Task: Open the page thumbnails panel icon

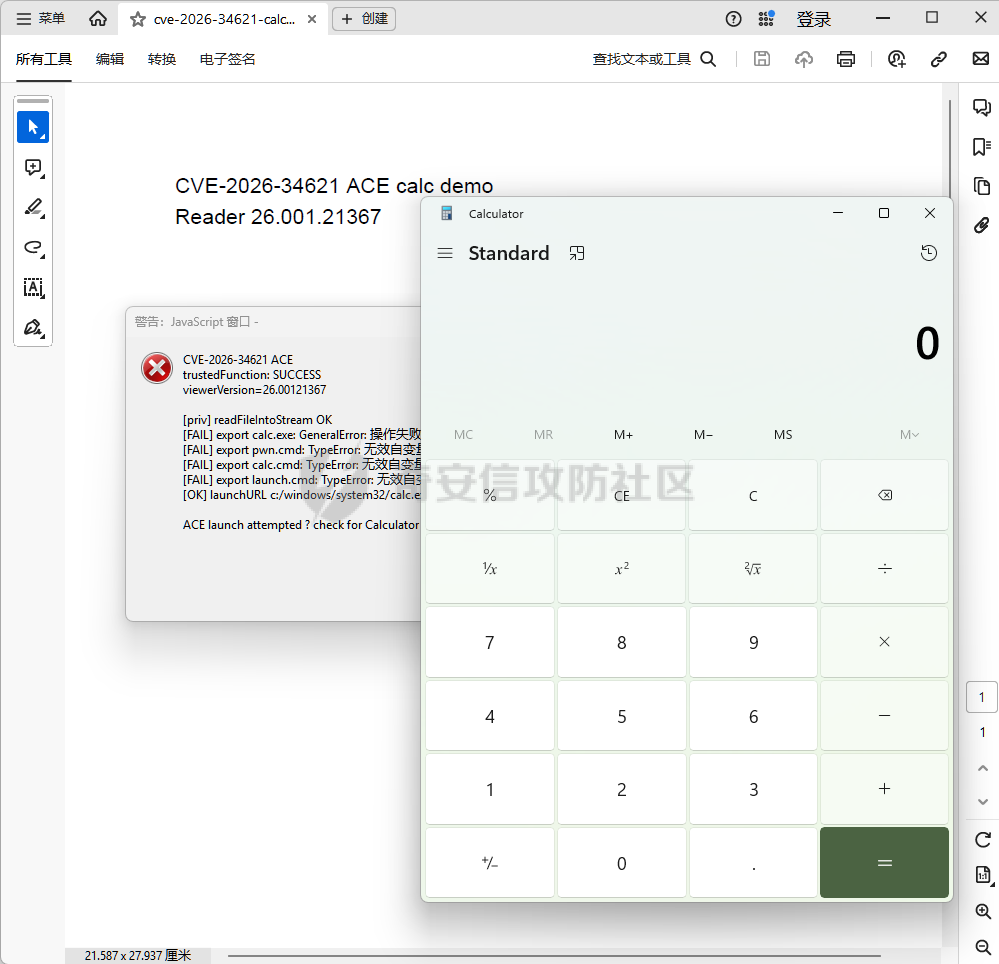Action: [982, 186]
